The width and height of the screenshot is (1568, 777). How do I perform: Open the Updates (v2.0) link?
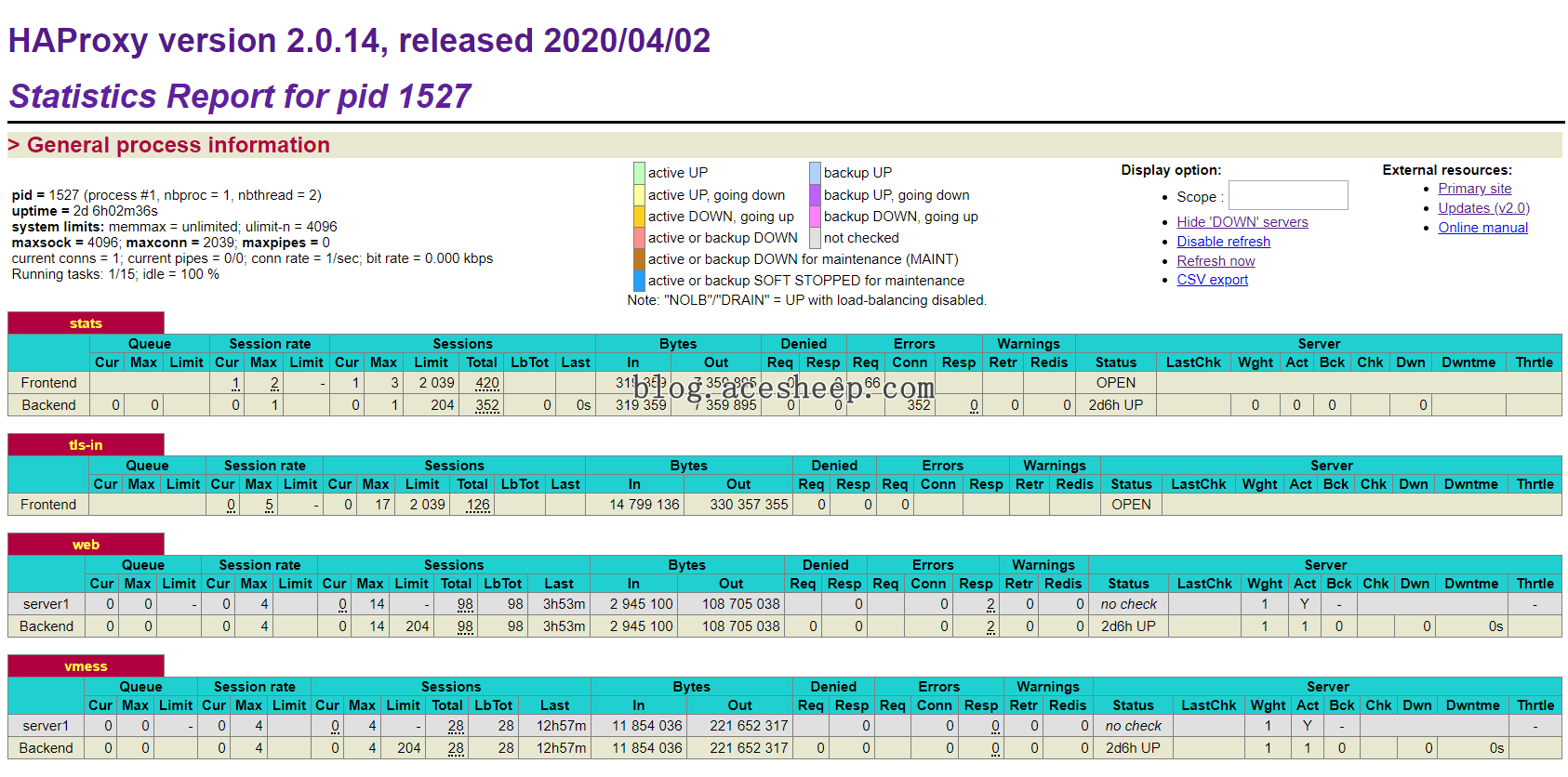point(1483,208)
